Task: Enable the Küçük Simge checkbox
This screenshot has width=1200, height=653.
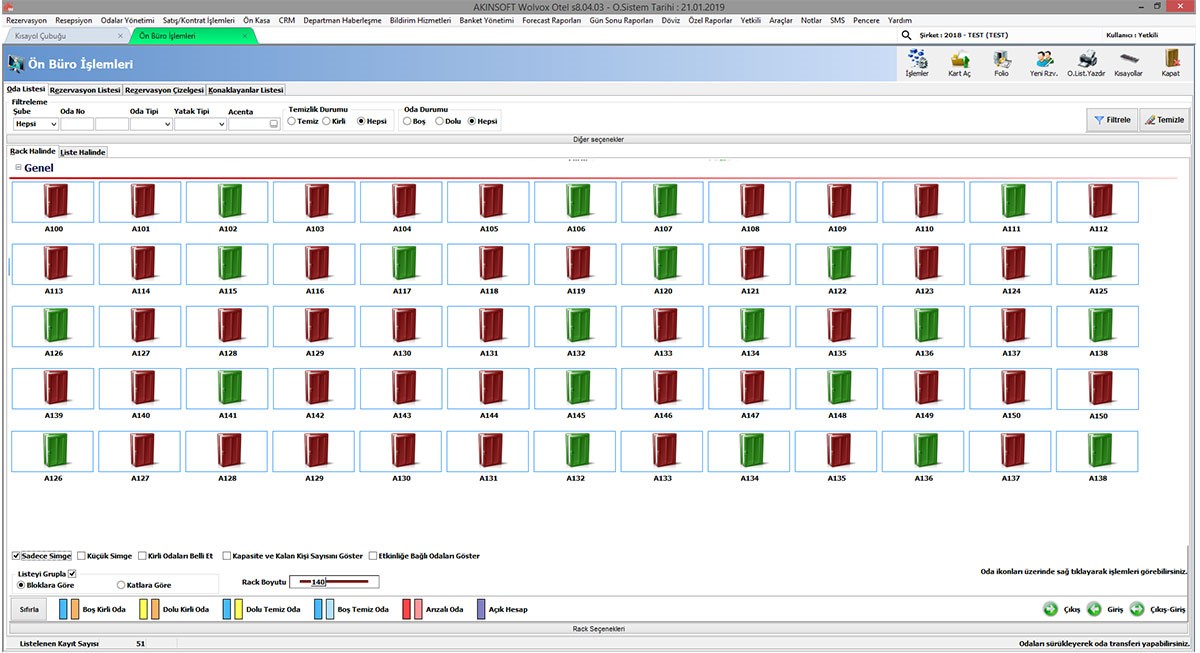Action: tap(82, 555)
